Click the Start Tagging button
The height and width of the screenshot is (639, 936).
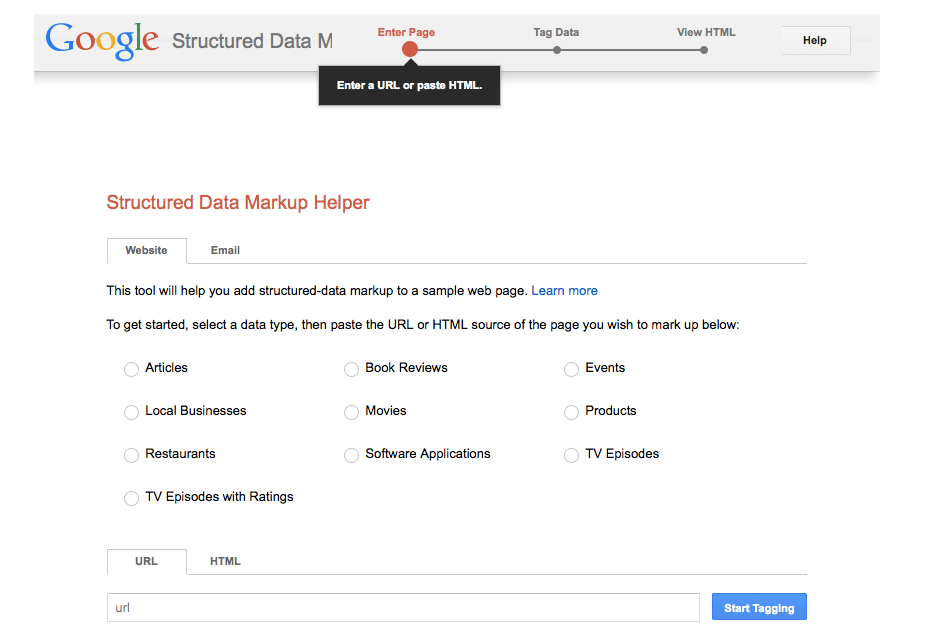click(x=759, y=607)
